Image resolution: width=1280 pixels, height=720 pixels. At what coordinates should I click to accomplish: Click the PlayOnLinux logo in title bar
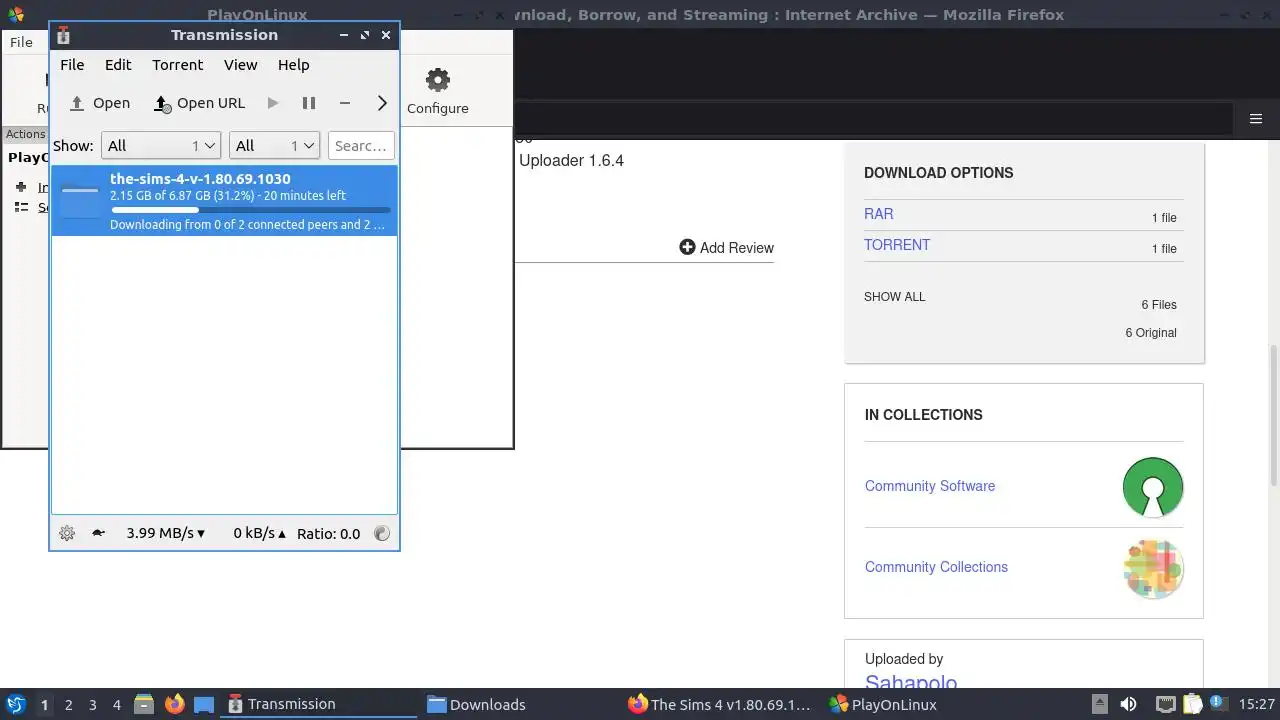pyautogui.click(x=14, y=15)
